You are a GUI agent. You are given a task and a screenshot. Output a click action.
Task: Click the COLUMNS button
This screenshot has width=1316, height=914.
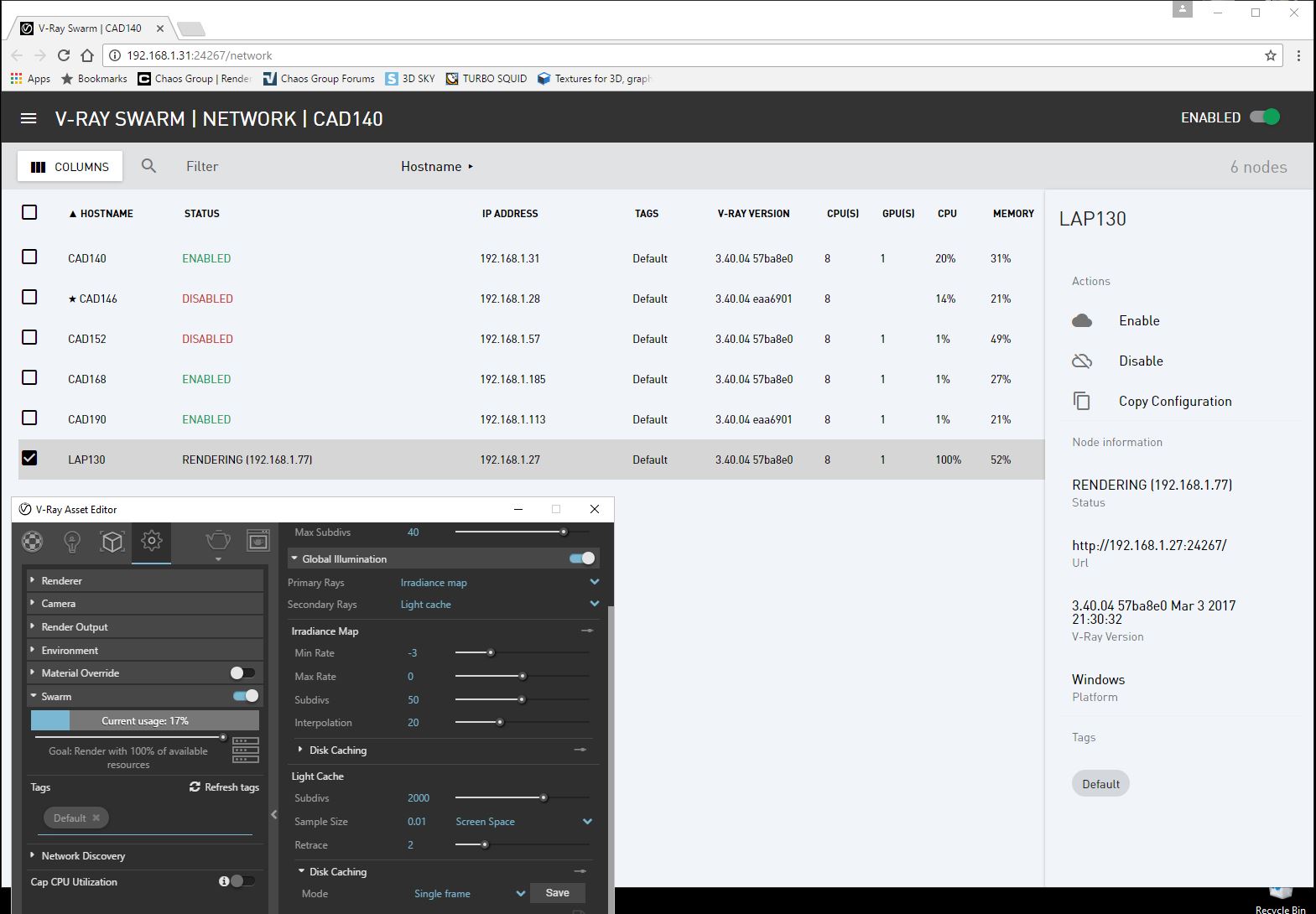click(x=70, y=166)
